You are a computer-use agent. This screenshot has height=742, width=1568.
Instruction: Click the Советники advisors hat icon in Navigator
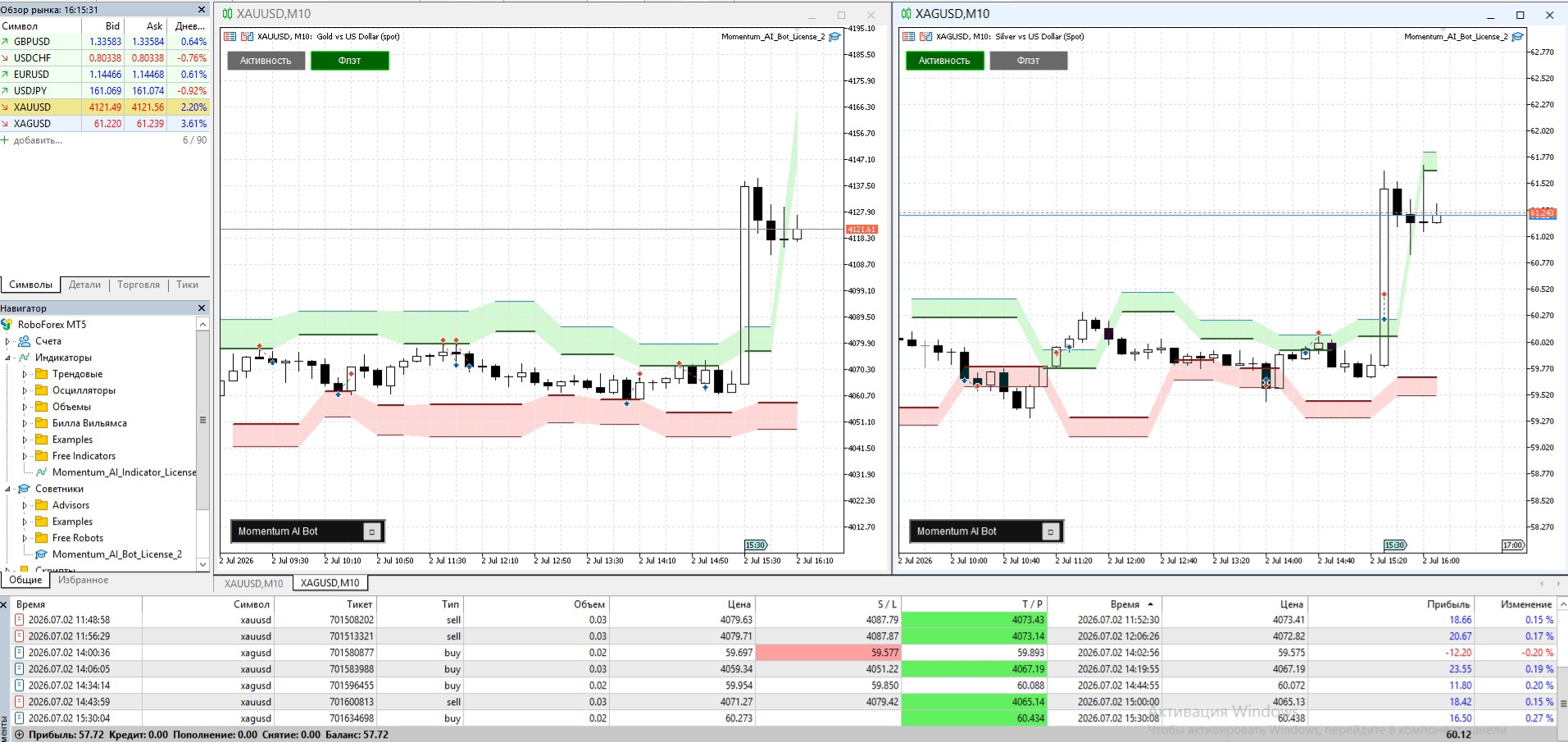pyautogui.click(x=25, y=489)
